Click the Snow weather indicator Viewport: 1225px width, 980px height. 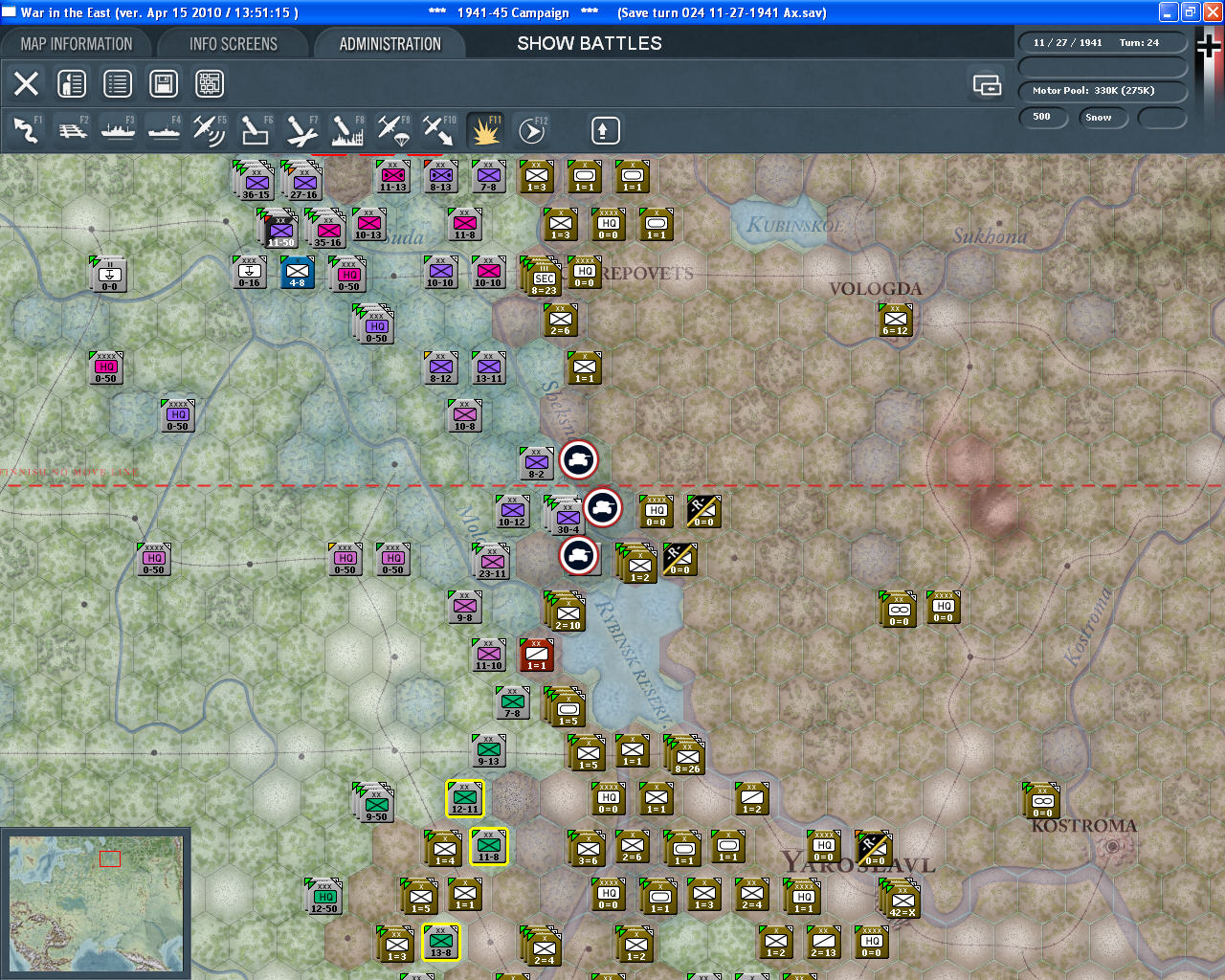1102,117
